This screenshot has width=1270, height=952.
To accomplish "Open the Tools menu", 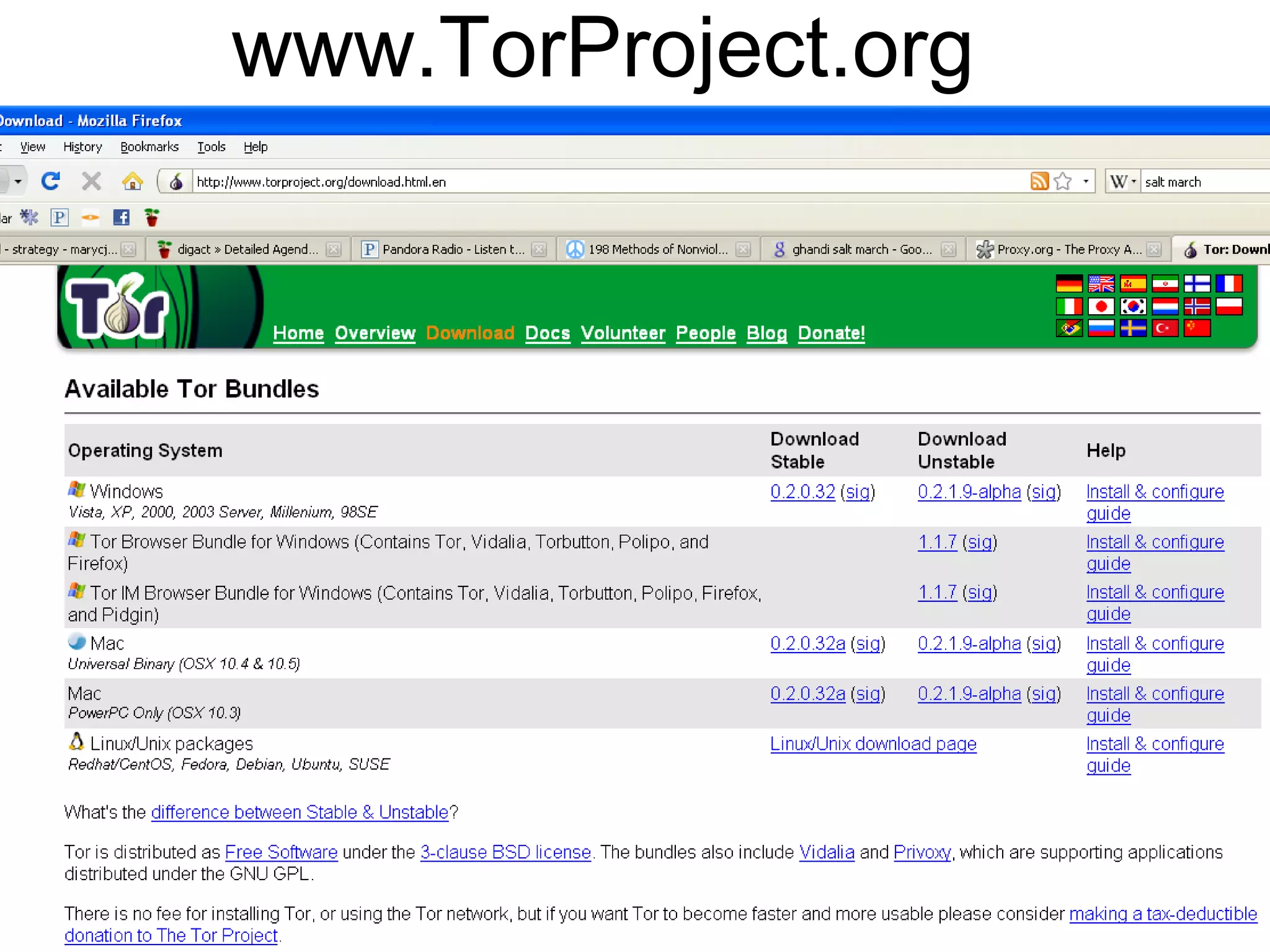I will pos(211,147).
